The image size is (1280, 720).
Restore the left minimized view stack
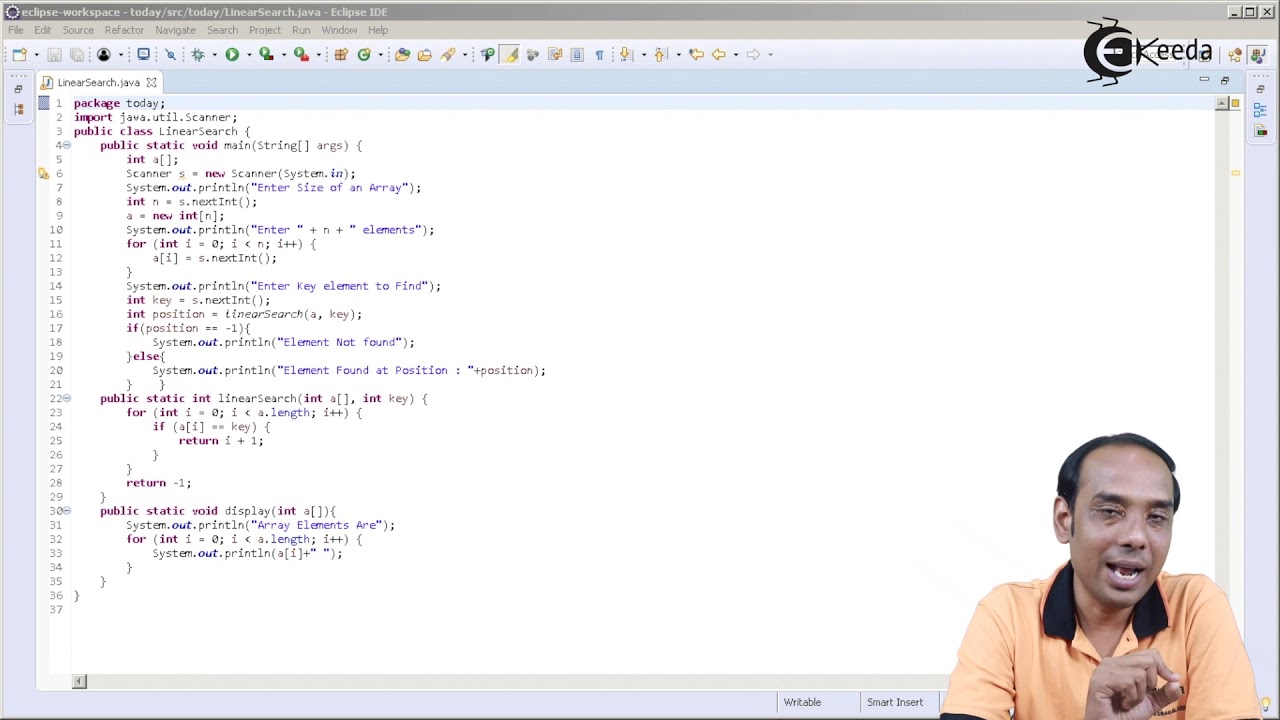(18, 89)
